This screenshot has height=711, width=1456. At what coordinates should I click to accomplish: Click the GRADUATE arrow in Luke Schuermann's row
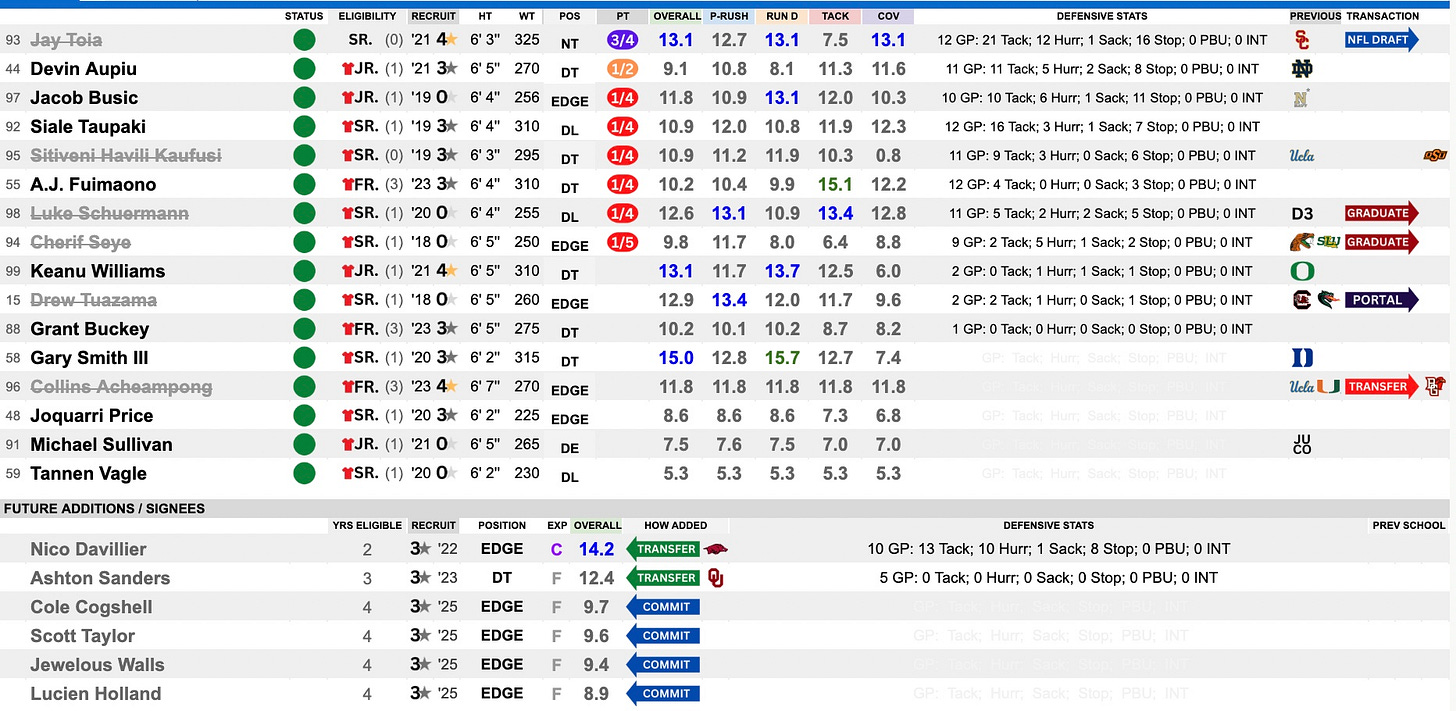point(1382,213)
